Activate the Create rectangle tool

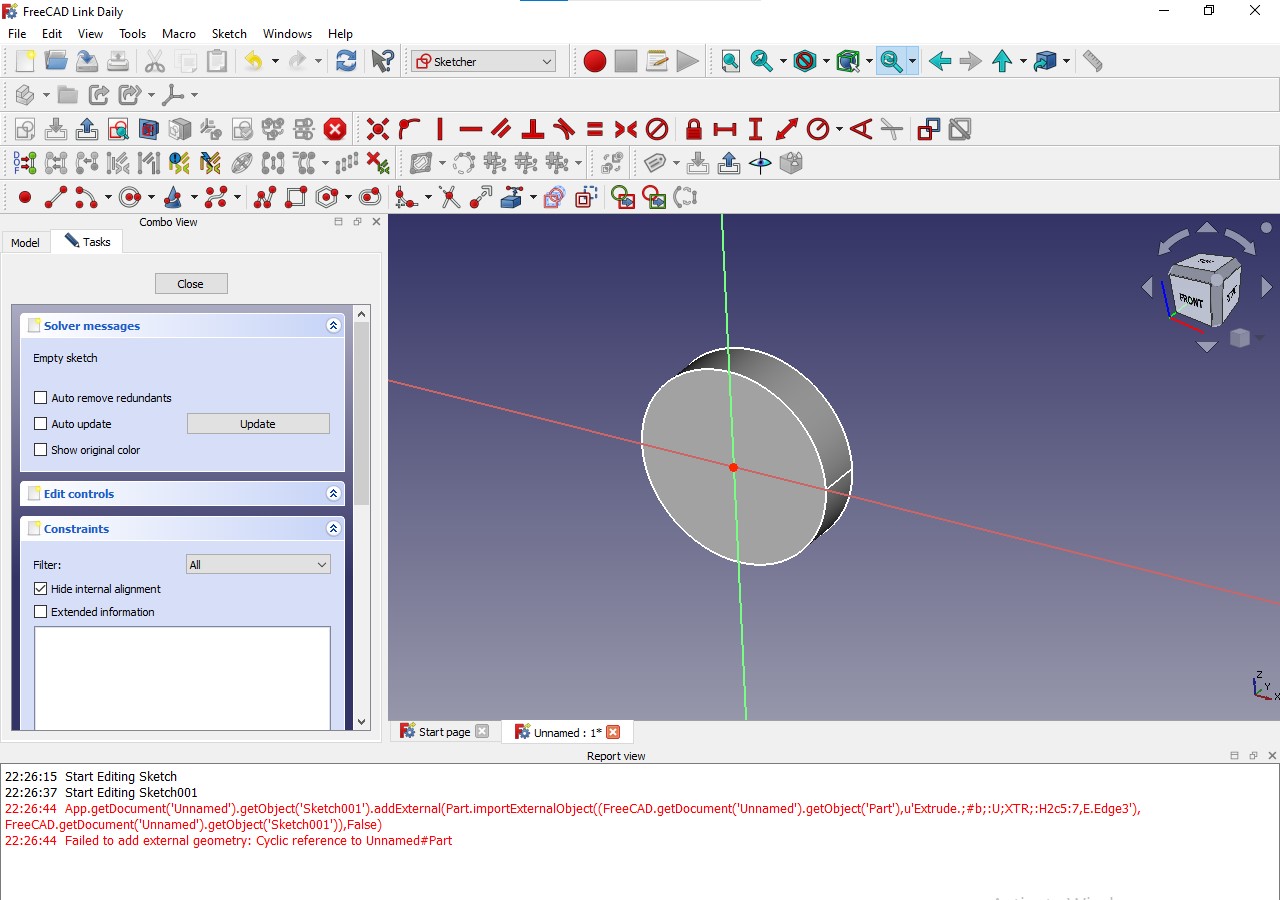point(296,196)
